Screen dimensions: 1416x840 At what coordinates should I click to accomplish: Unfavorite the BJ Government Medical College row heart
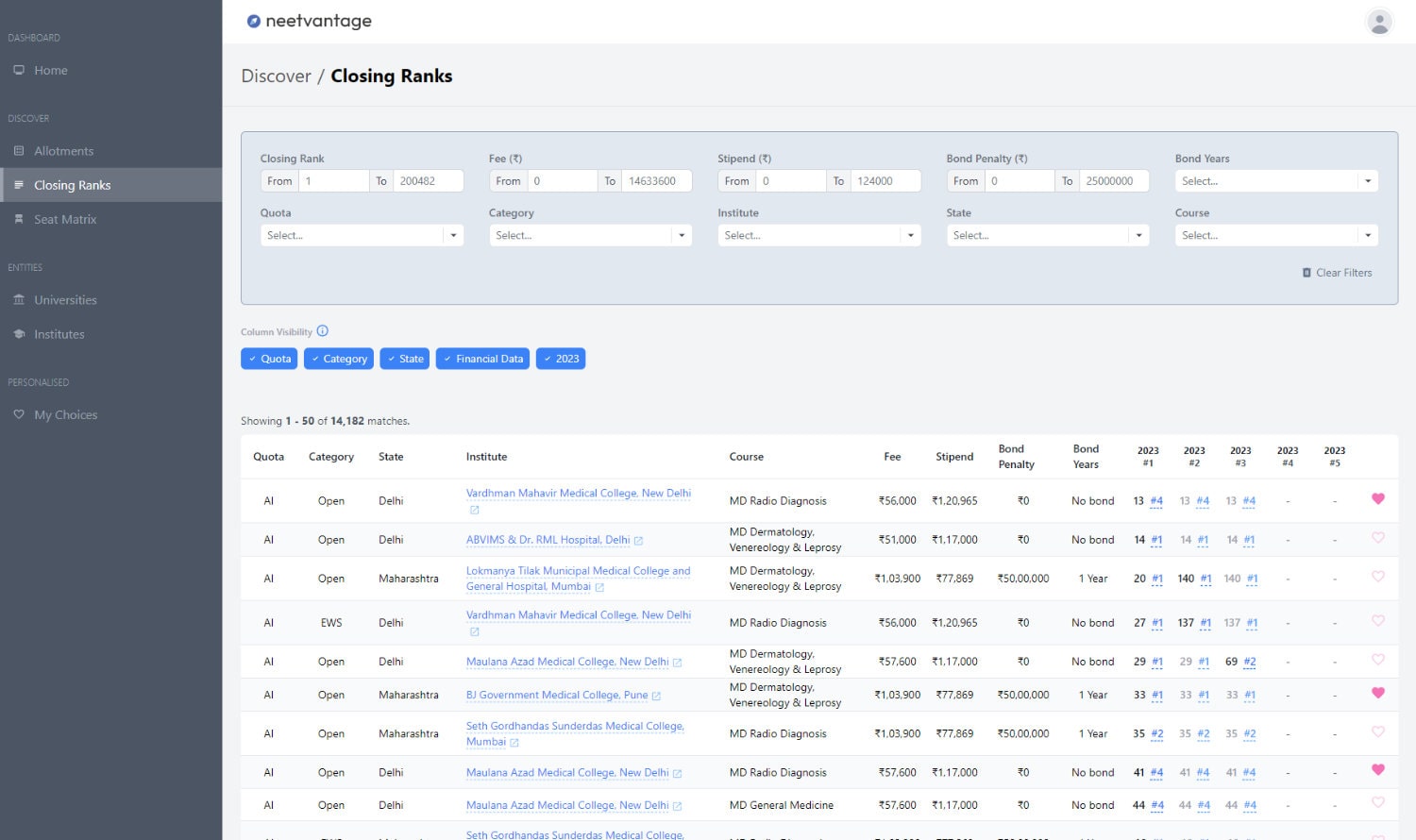pyautogui.click(x=1377, y=693)
